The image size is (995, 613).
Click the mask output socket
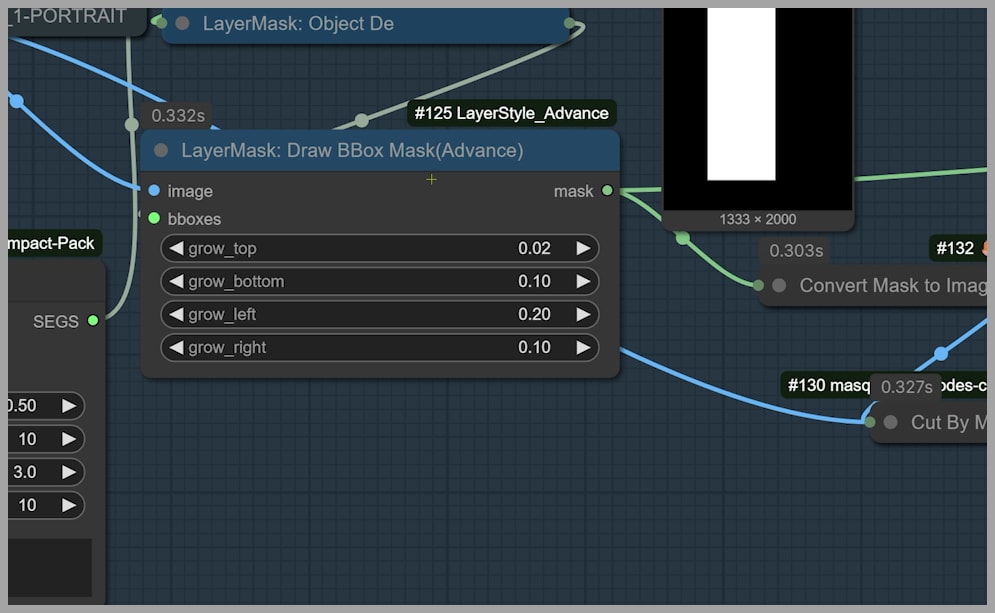click(607, 191)
